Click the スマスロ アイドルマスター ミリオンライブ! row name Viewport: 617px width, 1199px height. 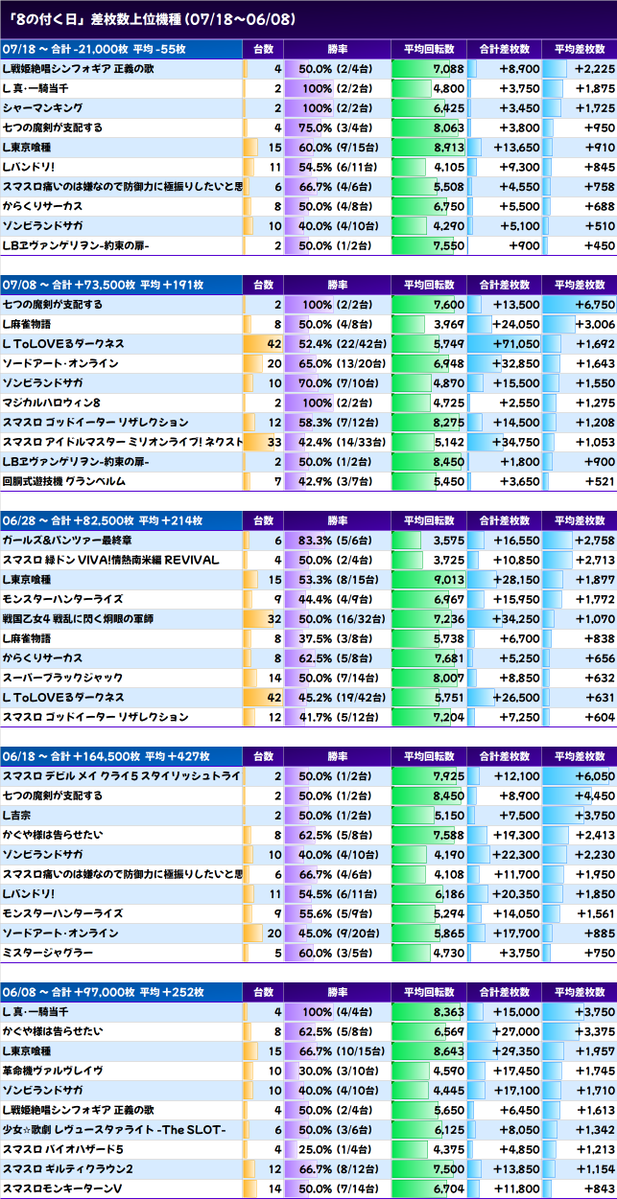(x=122, y=443)
